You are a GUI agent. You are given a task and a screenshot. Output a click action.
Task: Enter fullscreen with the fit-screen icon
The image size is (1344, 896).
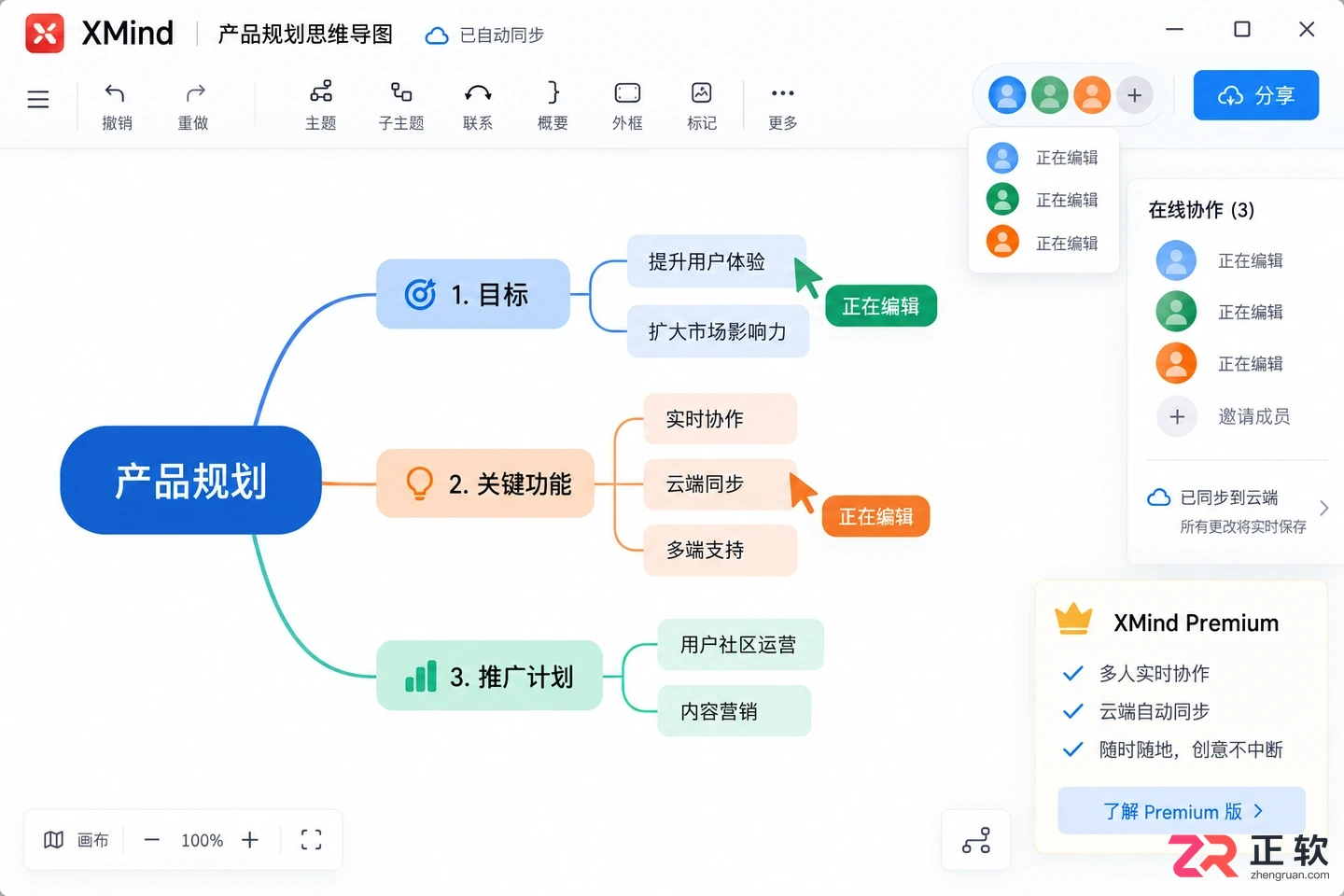(x=312, y=840)
